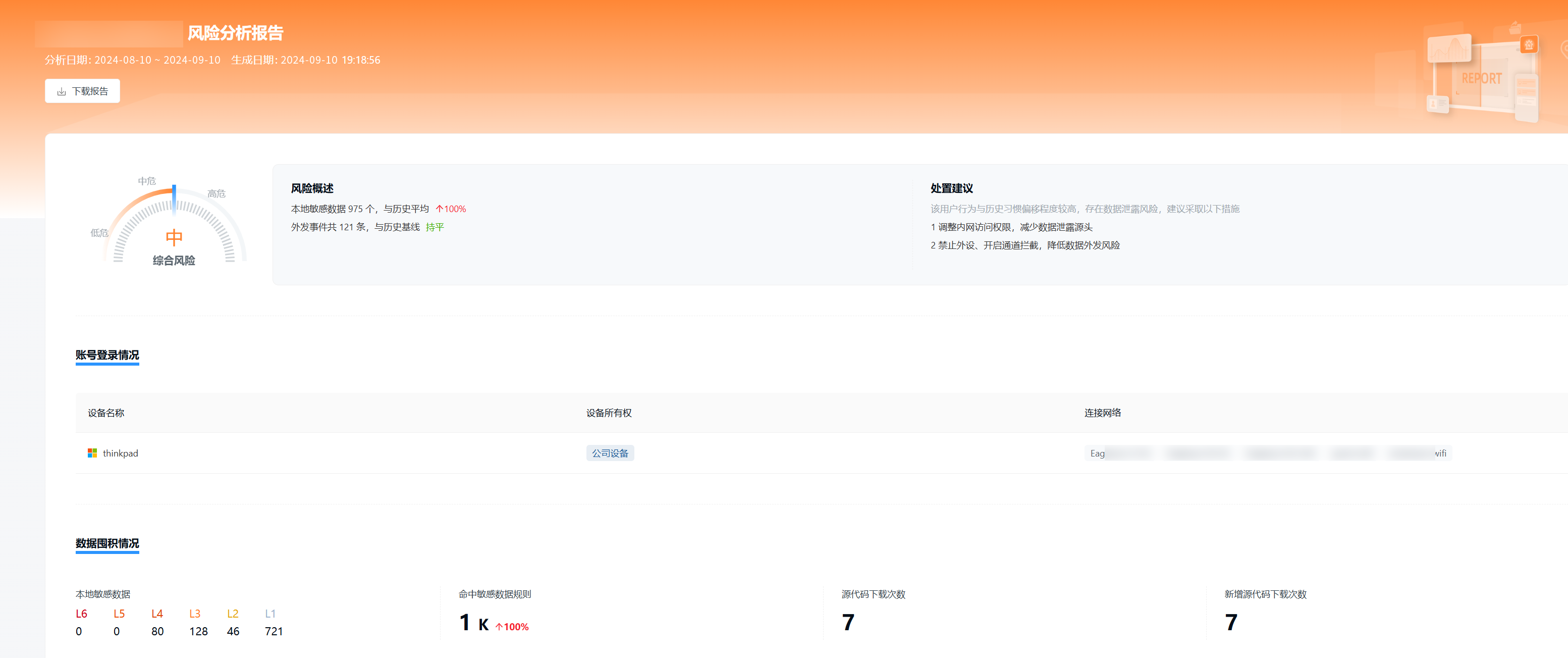Screen dimensions: 1568x658
Task: Click the Windows logo beside thinkpad
Action: [92, 453]
